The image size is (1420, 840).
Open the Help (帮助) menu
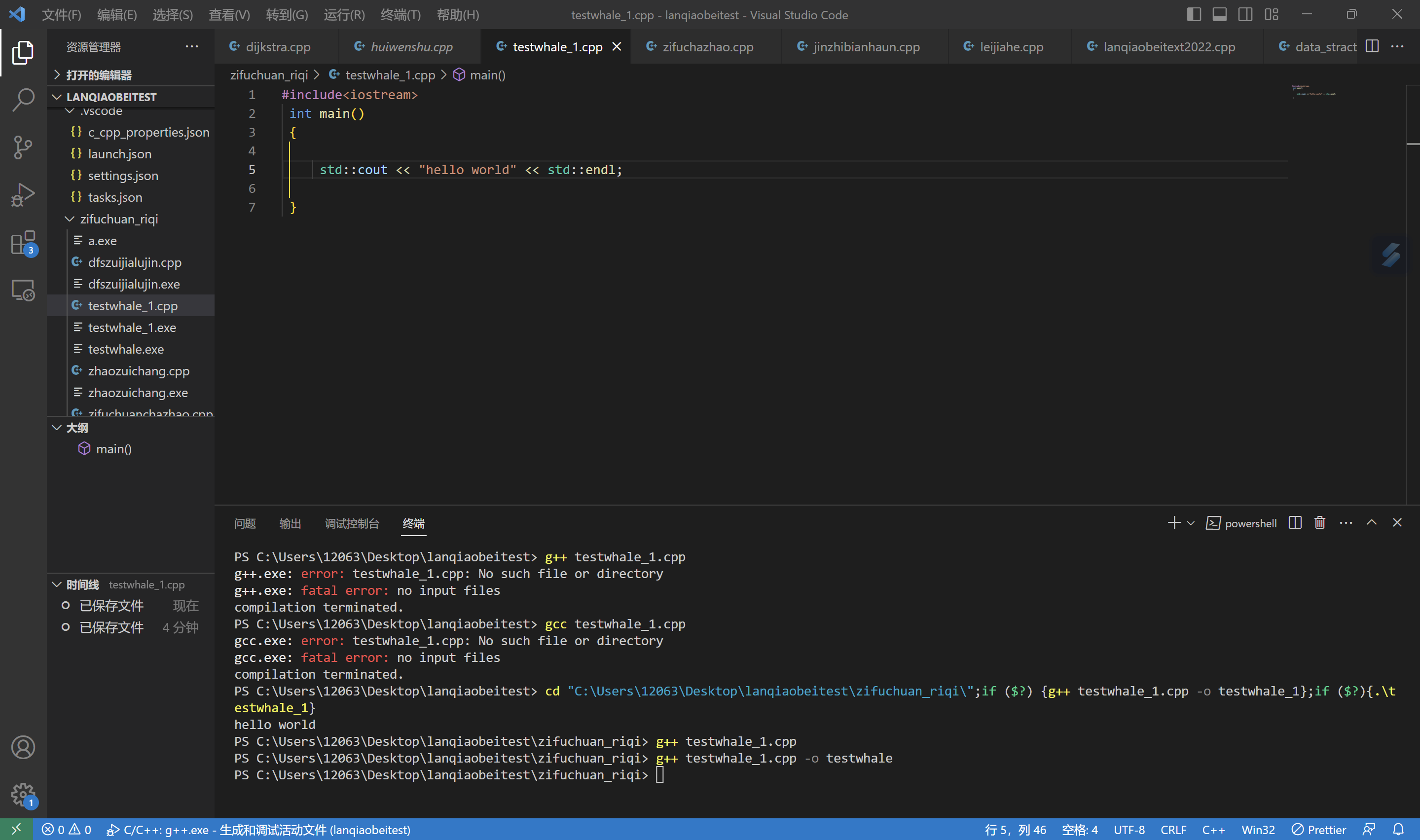coord(458,15)
